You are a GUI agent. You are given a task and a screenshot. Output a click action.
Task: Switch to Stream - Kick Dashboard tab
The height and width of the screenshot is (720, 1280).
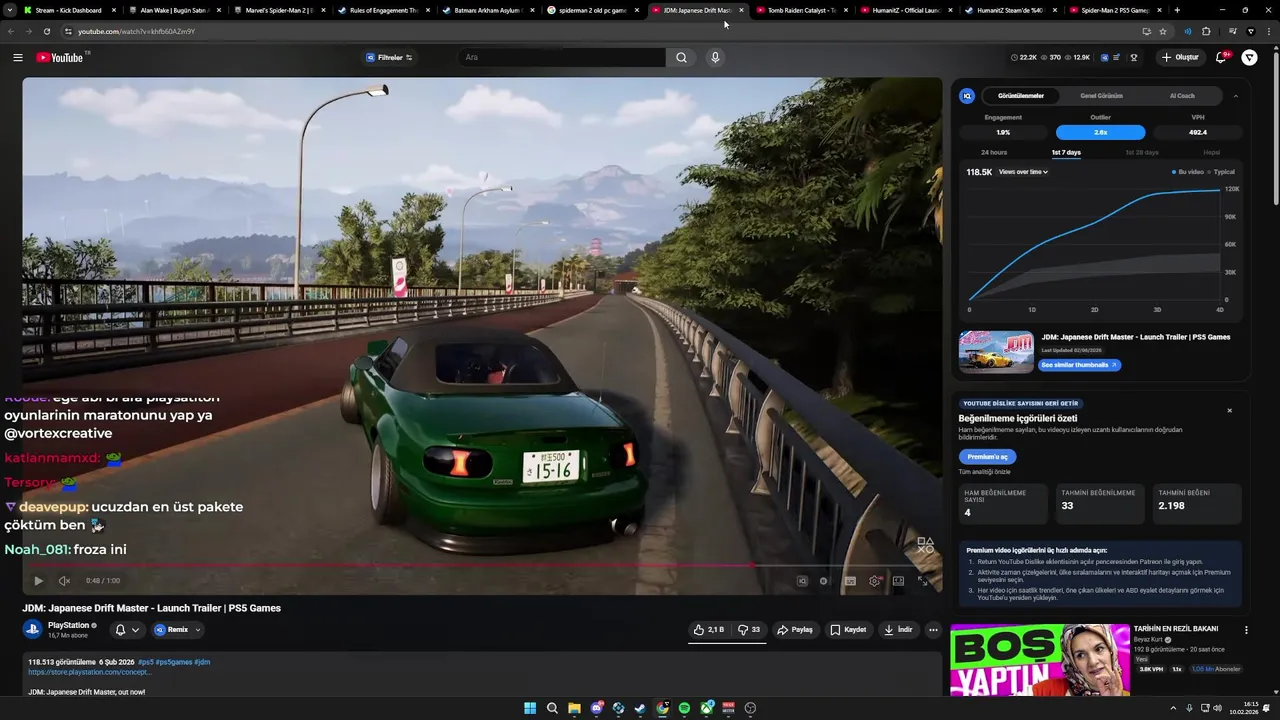click(68, 10)
